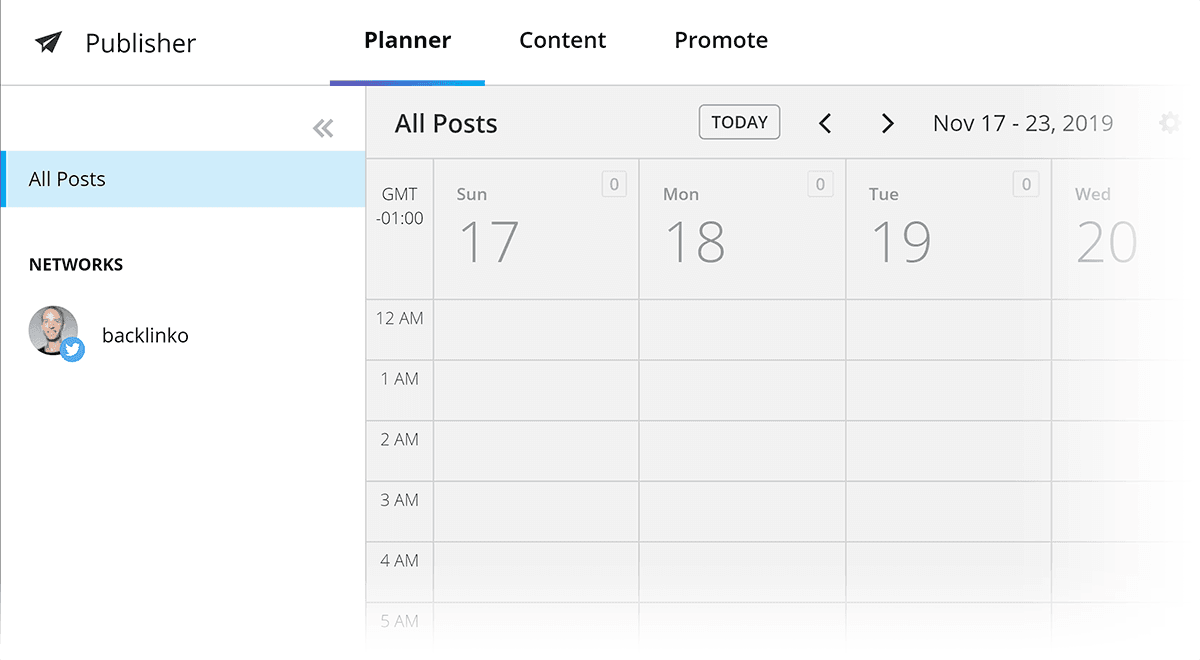Switch to the Content tab

tap(562, 41)
